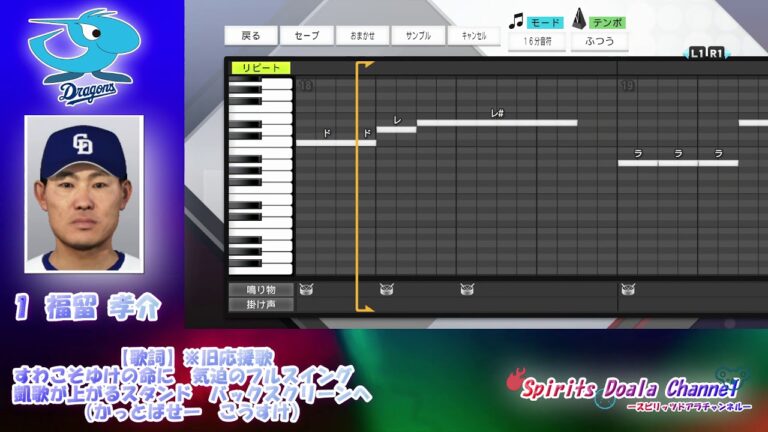Image resolution: width=768 pixels, height=432 pixels.
Task: Click the セーブ save button
Action: (306, 36)
